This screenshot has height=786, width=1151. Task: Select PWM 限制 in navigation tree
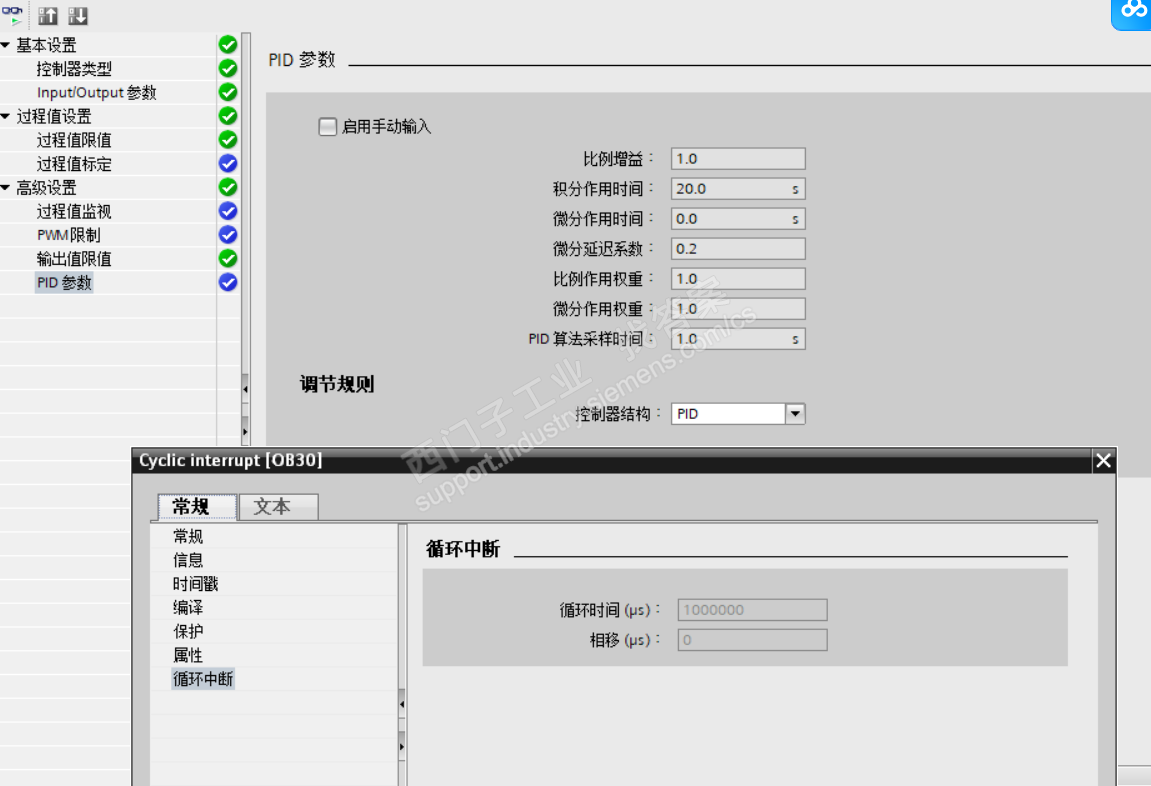tap(69, 235)
